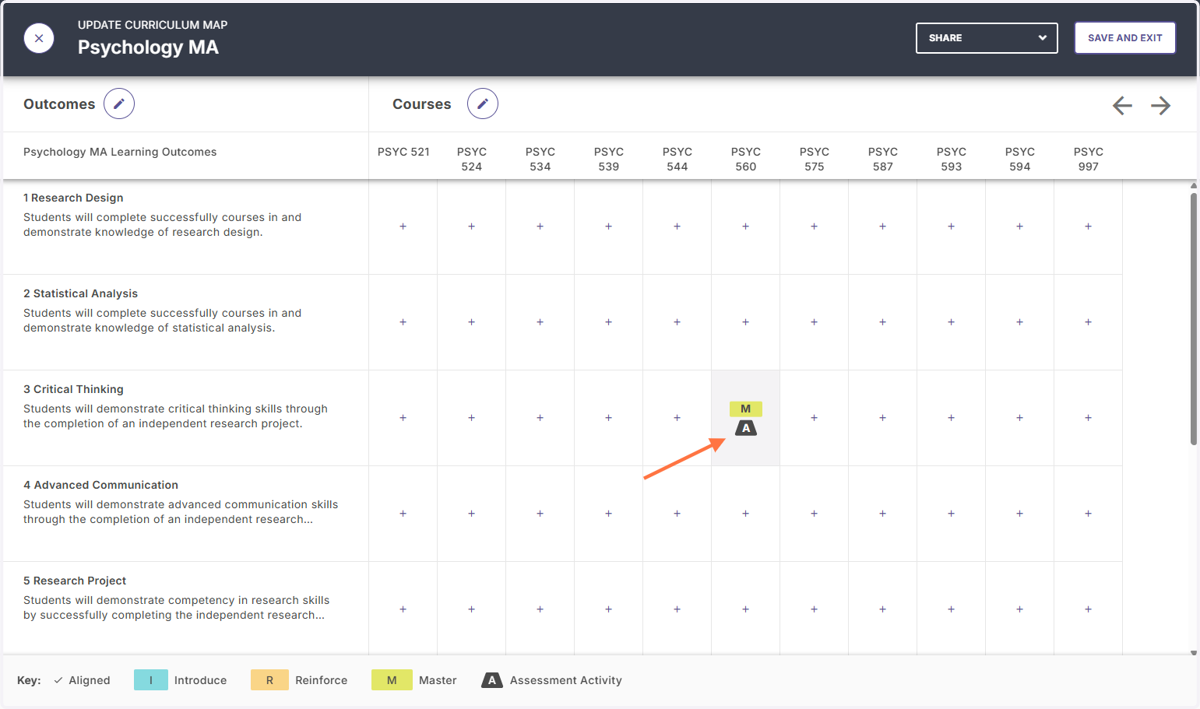Close the Update Curriculum Map editor
Screen dimensions: 1200x709
click(39, 39)
